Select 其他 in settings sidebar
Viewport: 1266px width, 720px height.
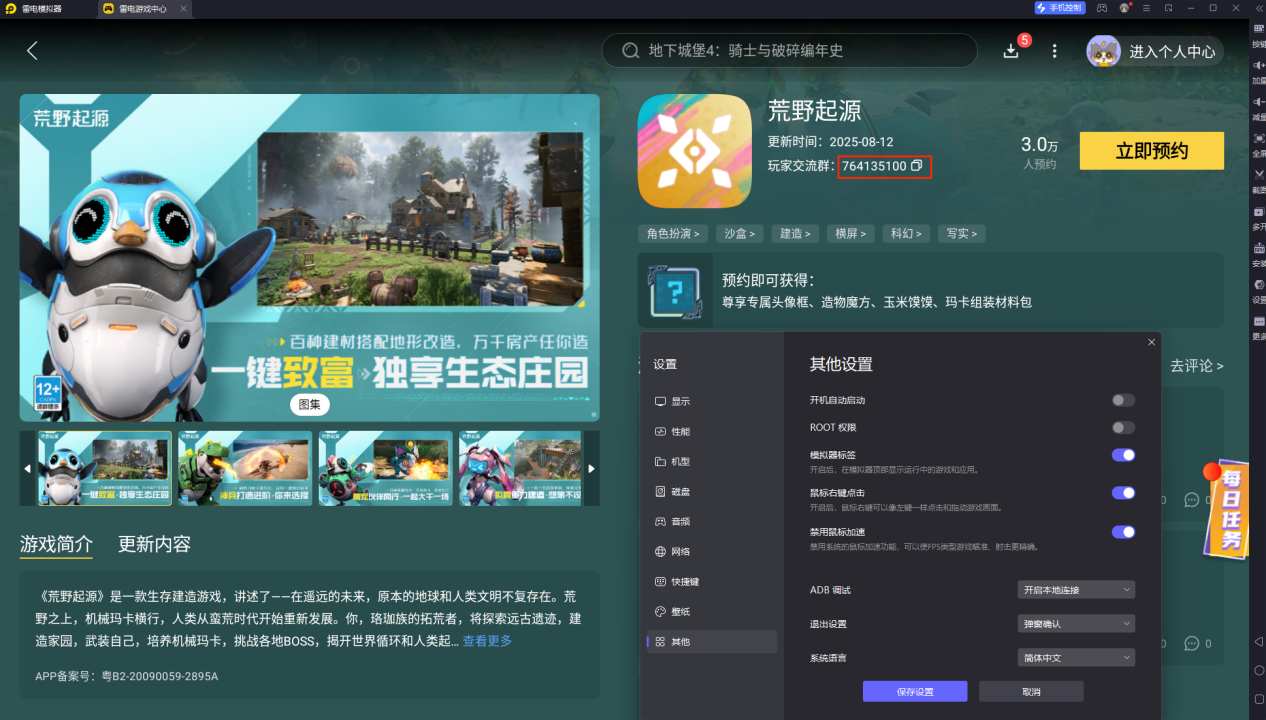point(711,642)
